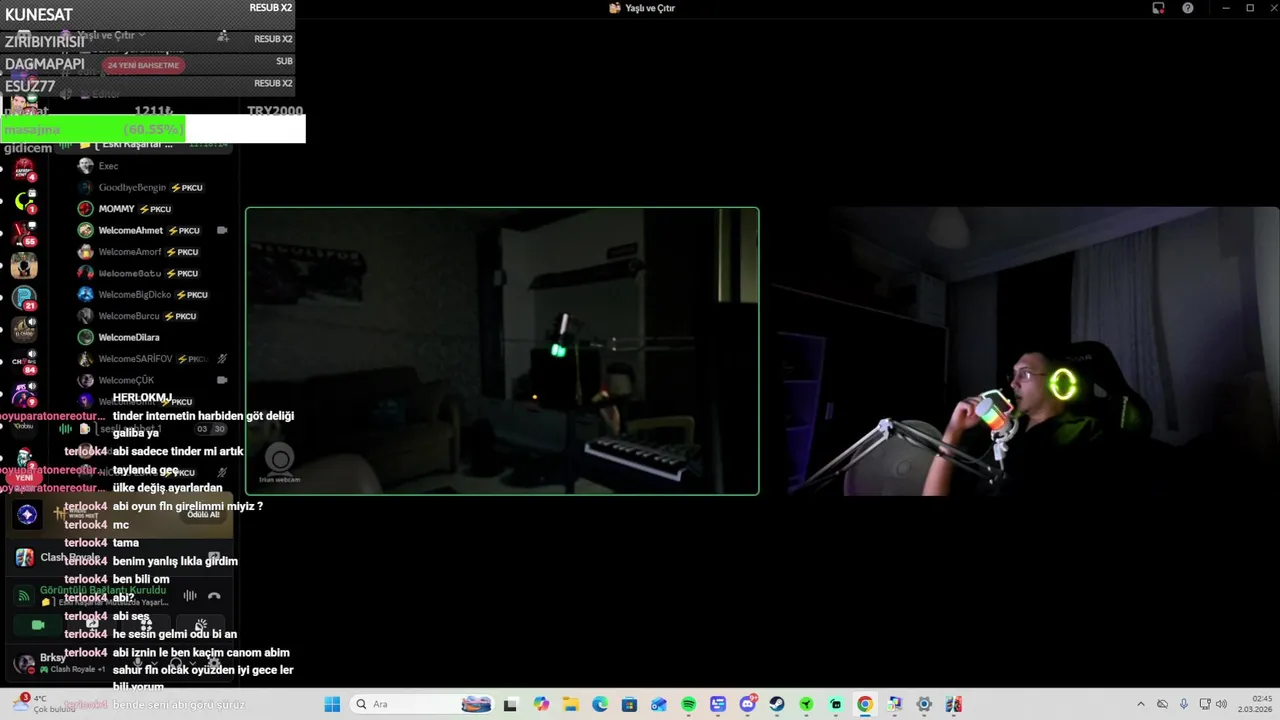Open Discord user settings gear

click(213, 663)
